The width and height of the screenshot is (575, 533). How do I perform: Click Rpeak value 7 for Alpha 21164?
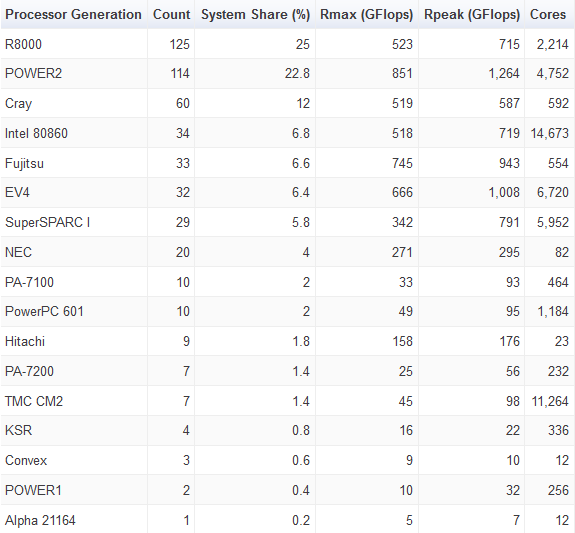pyautogui.click(x=516, y=521)
